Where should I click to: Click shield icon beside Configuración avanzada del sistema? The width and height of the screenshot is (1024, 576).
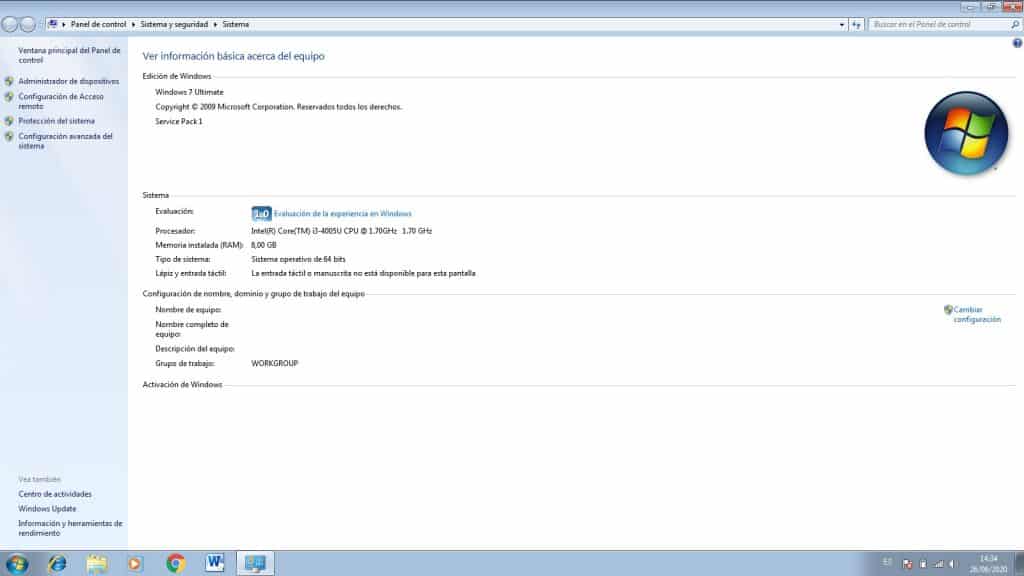point(8,137)
